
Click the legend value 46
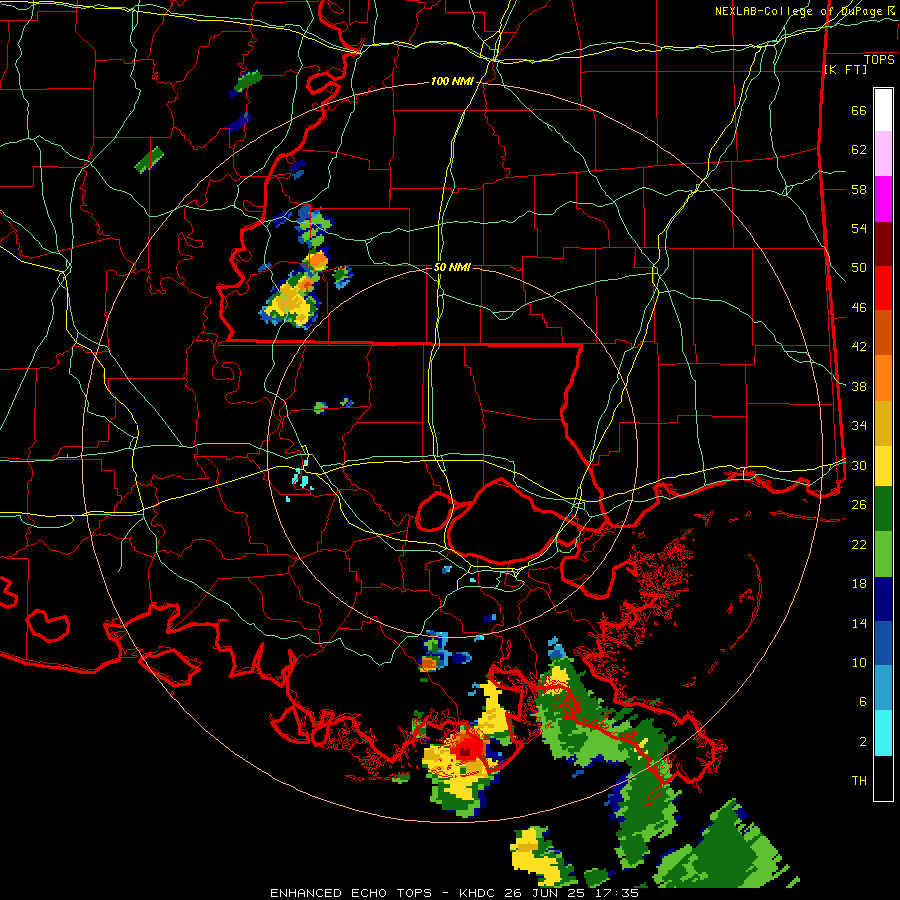[859, 308]
